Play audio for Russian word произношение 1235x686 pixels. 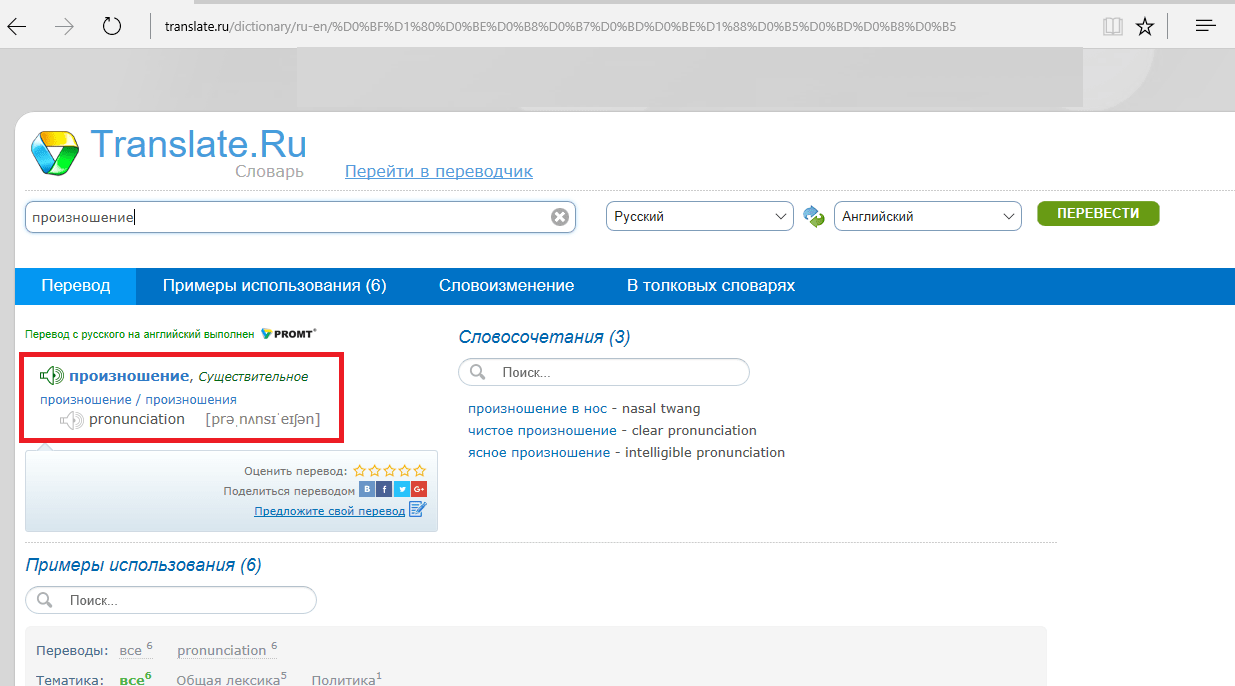tap(52, 376)
